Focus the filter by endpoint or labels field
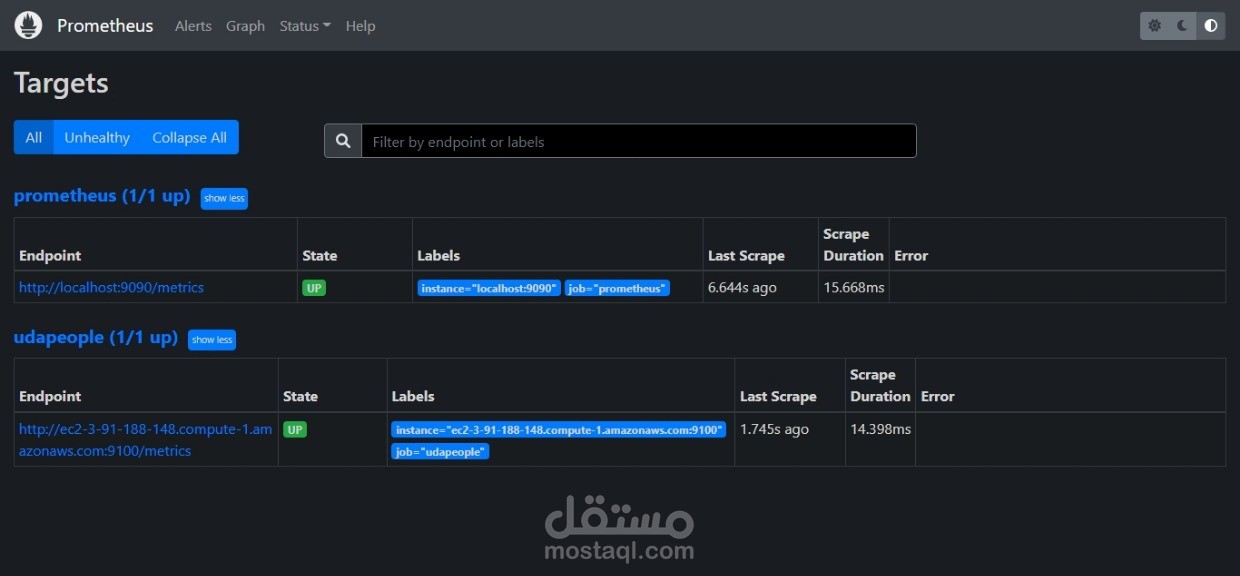This screenshot has width=1240, height=576. click(x=638, y=141)
